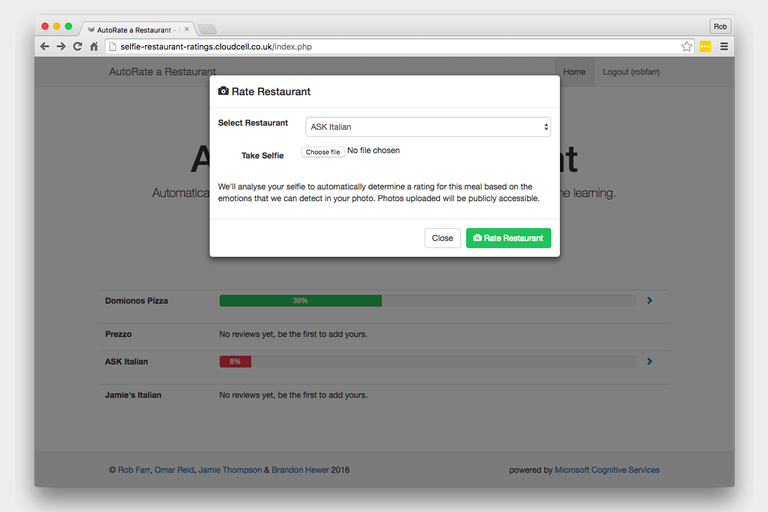Open Brandon Hewer footer link
The image size is (768, 512).
click(300, 470)
